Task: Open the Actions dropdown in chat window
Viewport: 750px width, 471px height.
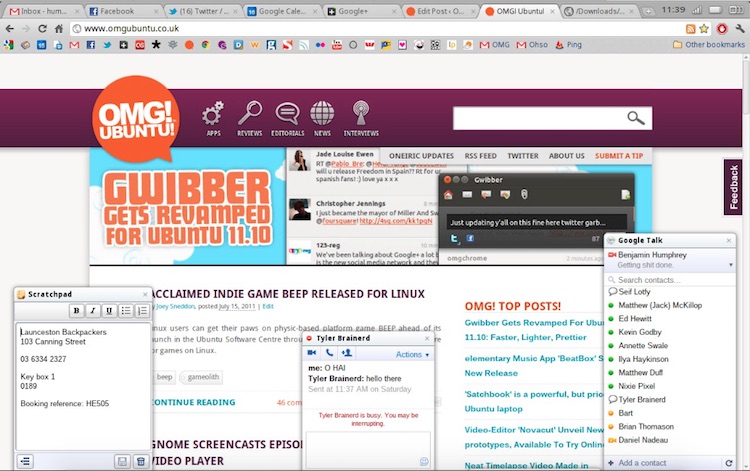Action: tap(412, 354)
